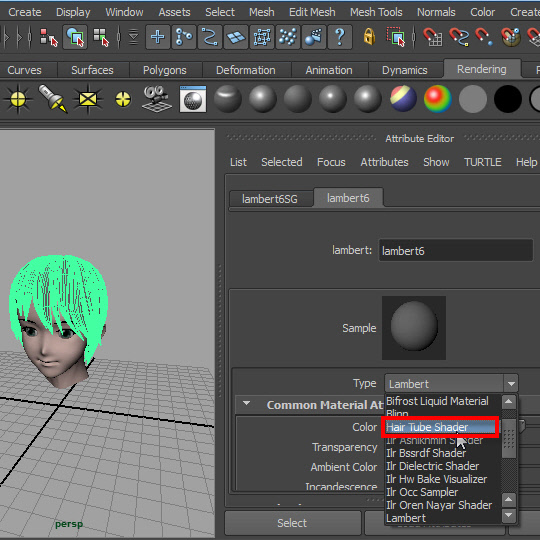
Task: Toggle the rendering selection mask icon
Action: (314, 37)
